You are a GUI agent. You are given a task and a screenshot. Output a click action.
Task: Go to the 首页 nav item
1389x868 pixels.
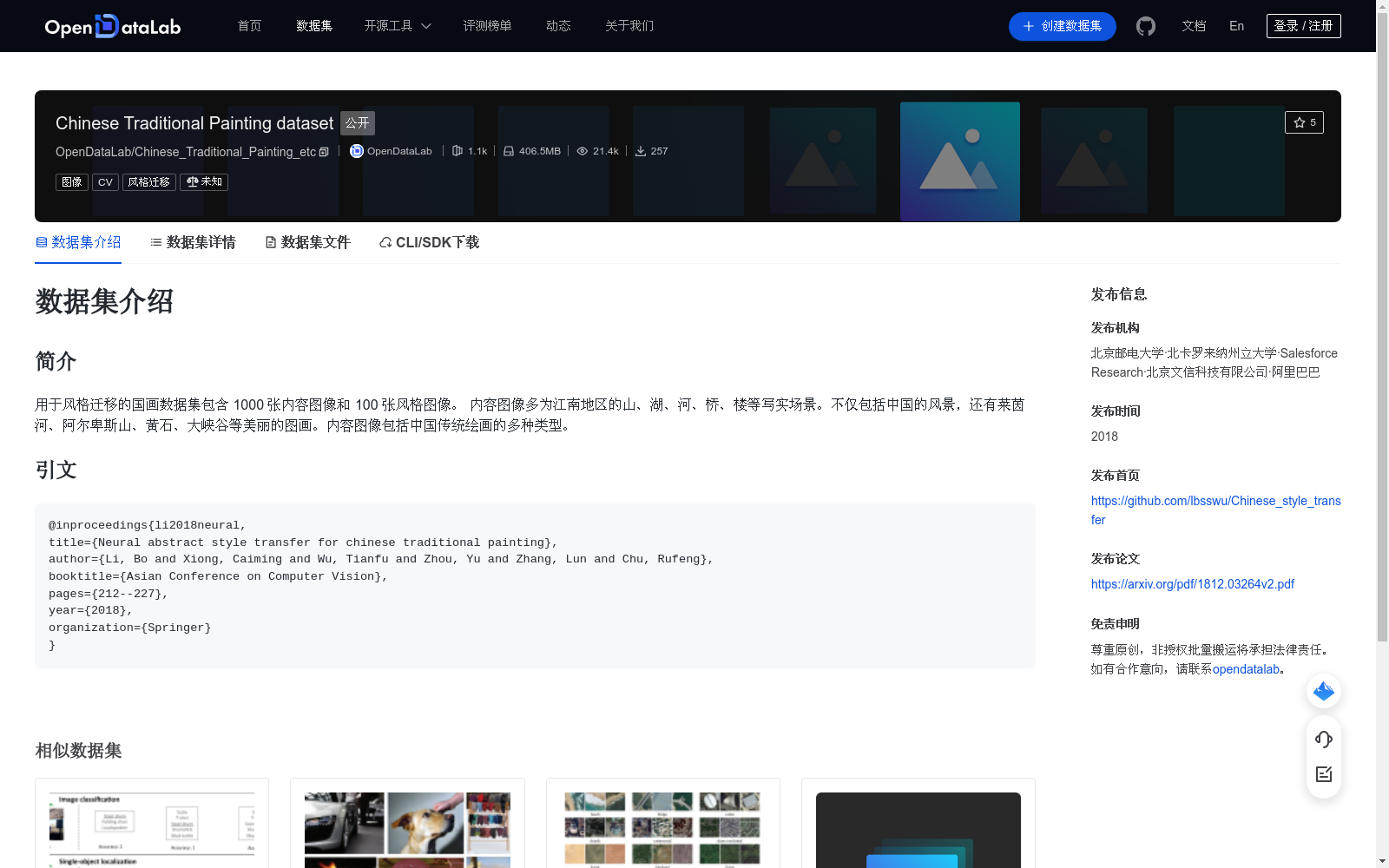coord(250,26)
